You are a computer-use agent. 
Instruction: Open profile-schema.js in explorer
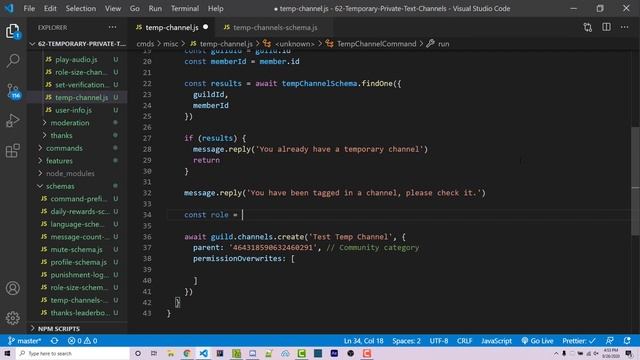(x=78, y=262)
